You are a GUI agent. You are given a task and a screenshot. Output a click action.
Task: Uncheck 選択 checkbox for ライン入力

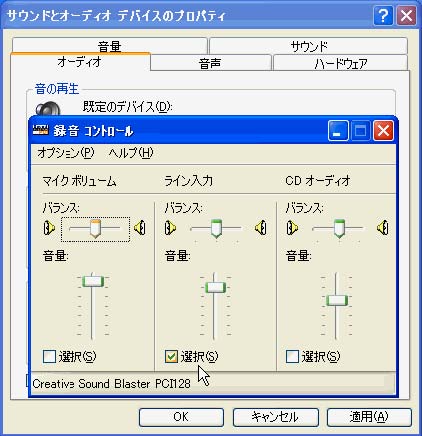tap(171, 356)
